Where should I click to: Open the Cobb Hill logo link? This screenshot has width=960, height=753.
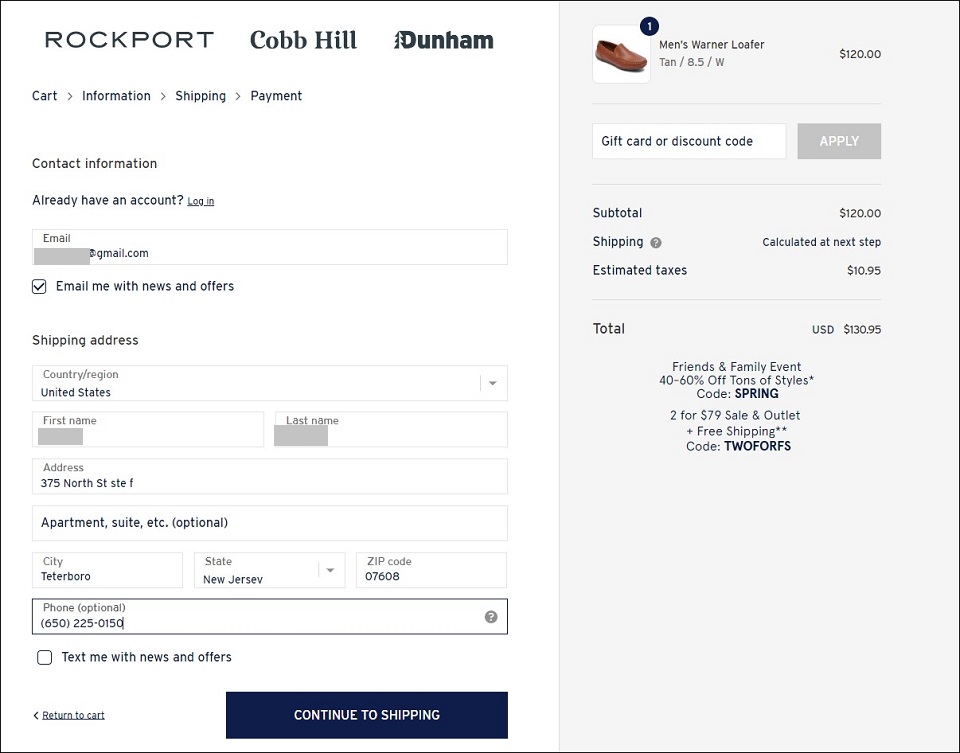coord(303,40)
